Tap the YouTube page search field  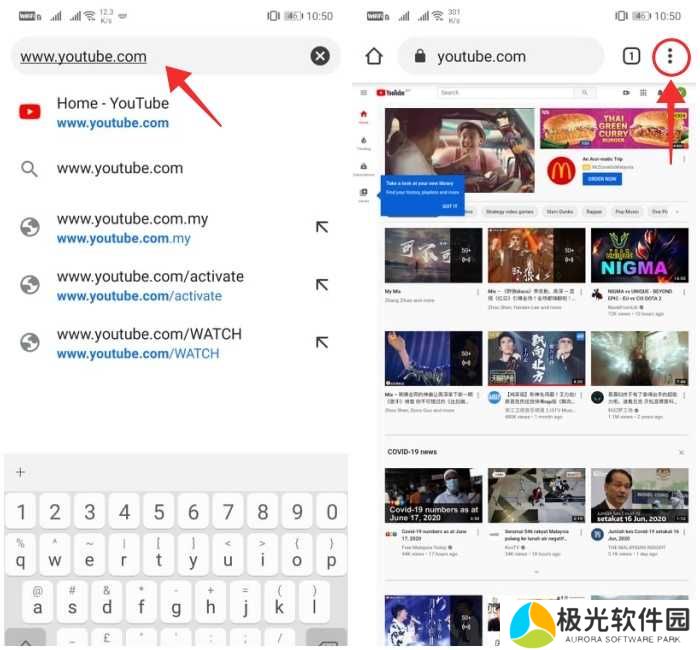click(500, 92)
